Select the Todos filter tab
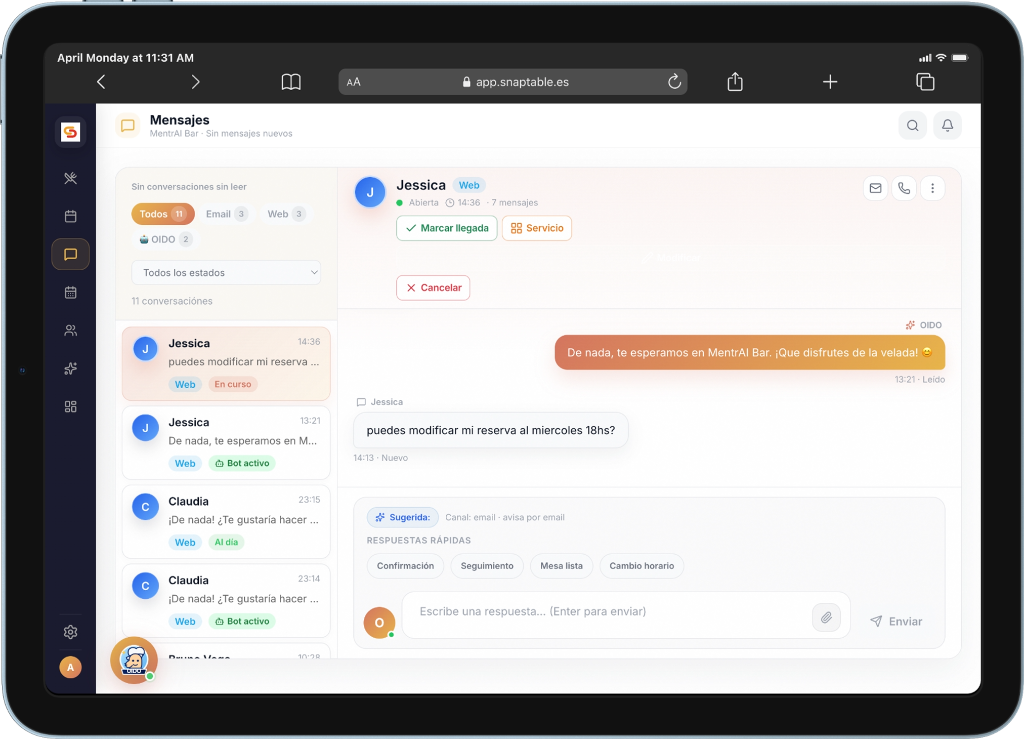The width and height of the screenshot is (1024, 739). [x=163, y=214]
